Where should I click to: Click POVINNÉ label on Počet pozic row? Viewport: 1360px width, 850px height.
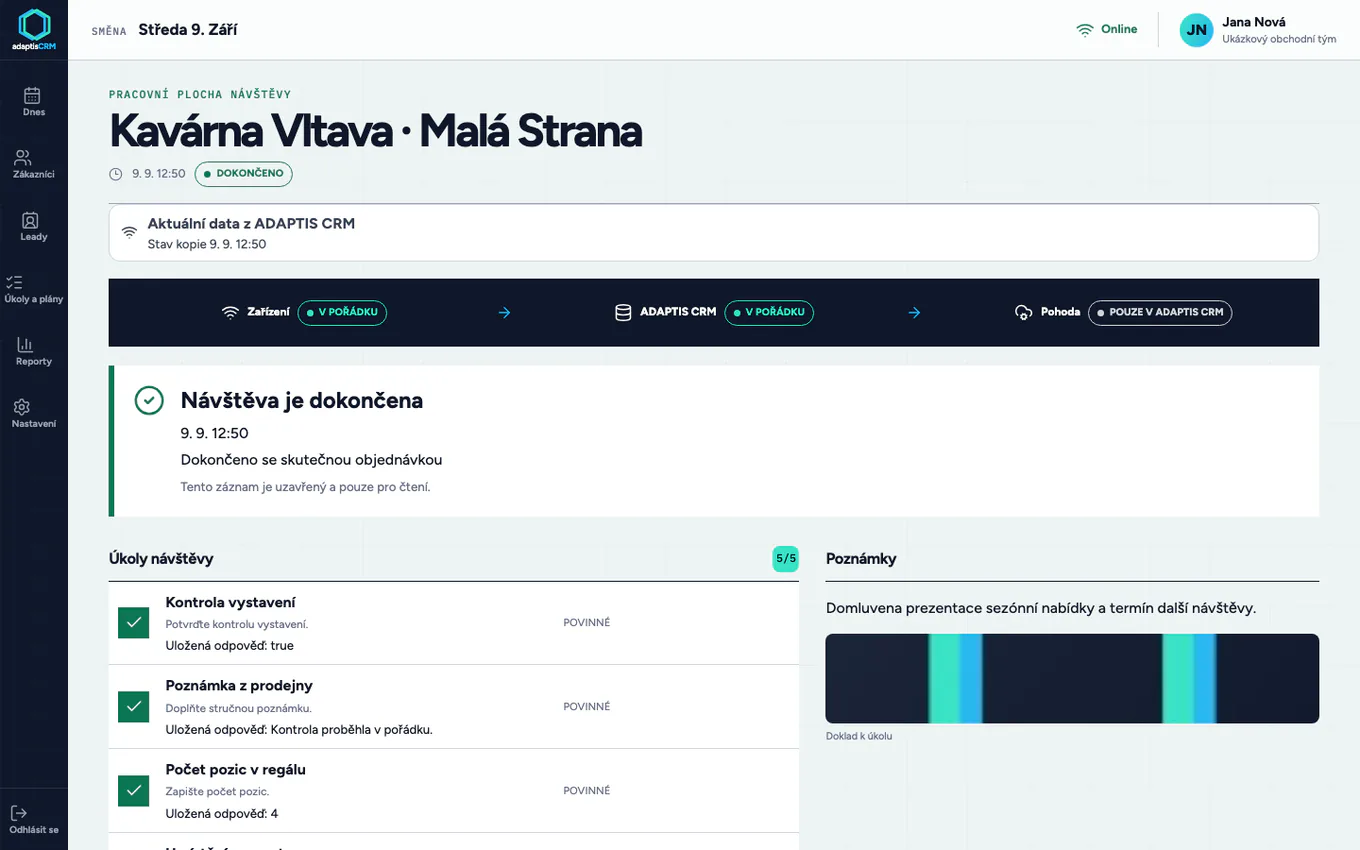pos(586,791)
